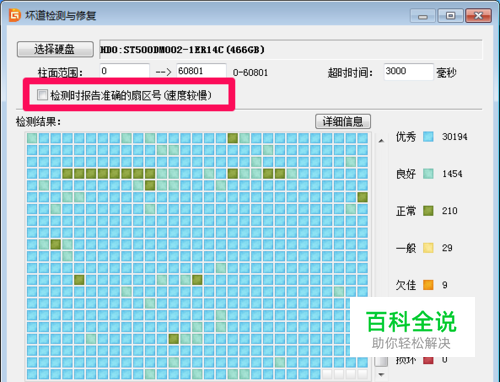Click the 一般 yellow legend swatch
The height and width of the screenshot is (382, 500).
point(428,248)
